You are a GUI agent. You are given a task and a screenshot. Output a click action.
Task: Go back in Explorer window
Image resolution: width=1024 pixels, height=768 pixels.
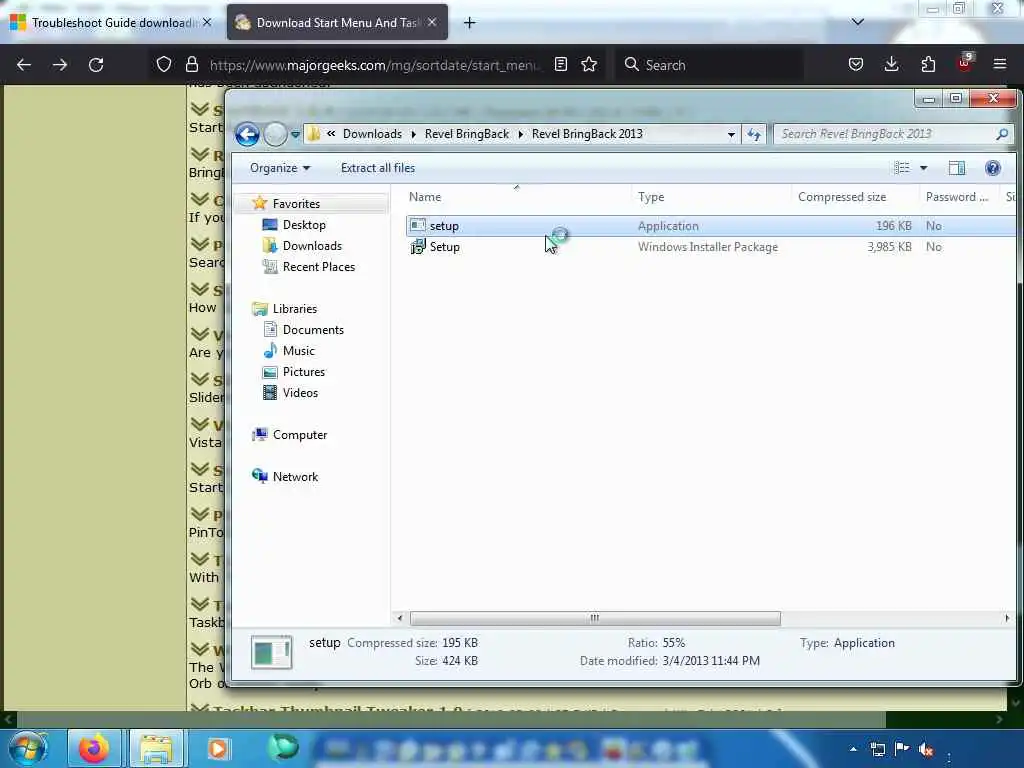coord(247,135)
